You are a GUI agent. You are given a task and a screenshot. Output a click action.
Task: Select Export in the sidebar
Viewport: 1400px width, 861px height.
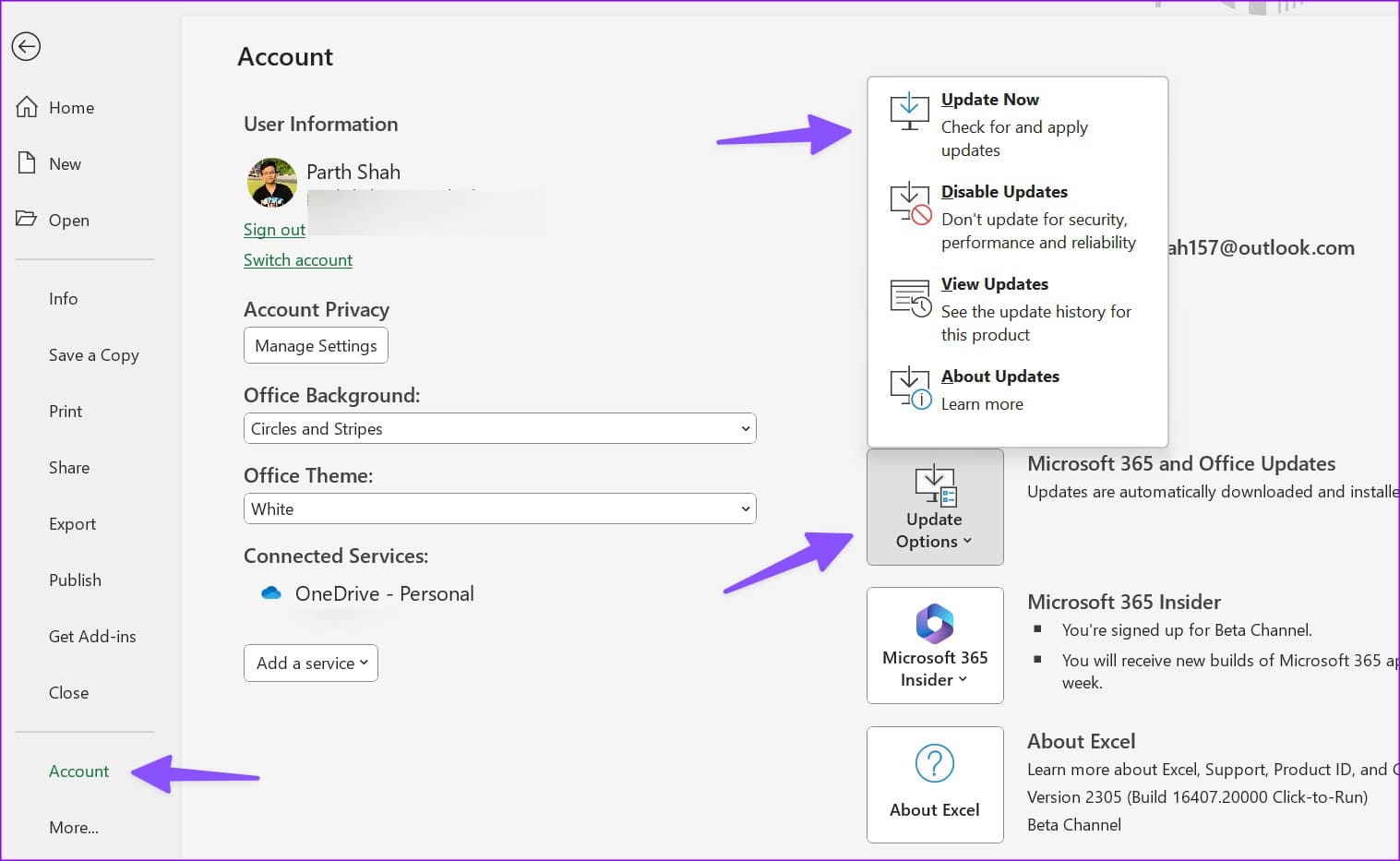(x=72, y=524)
